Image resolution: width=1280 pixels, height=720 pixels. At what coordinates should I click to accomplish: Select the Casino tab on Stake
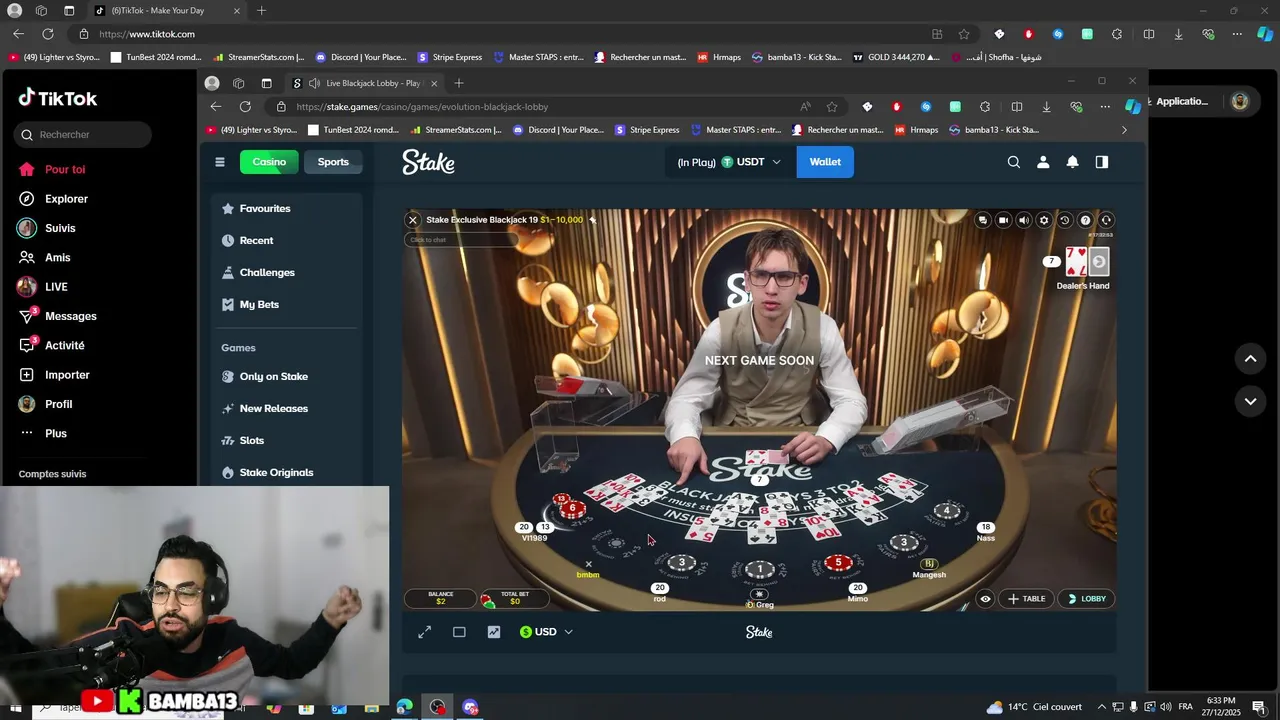point(269,162)
